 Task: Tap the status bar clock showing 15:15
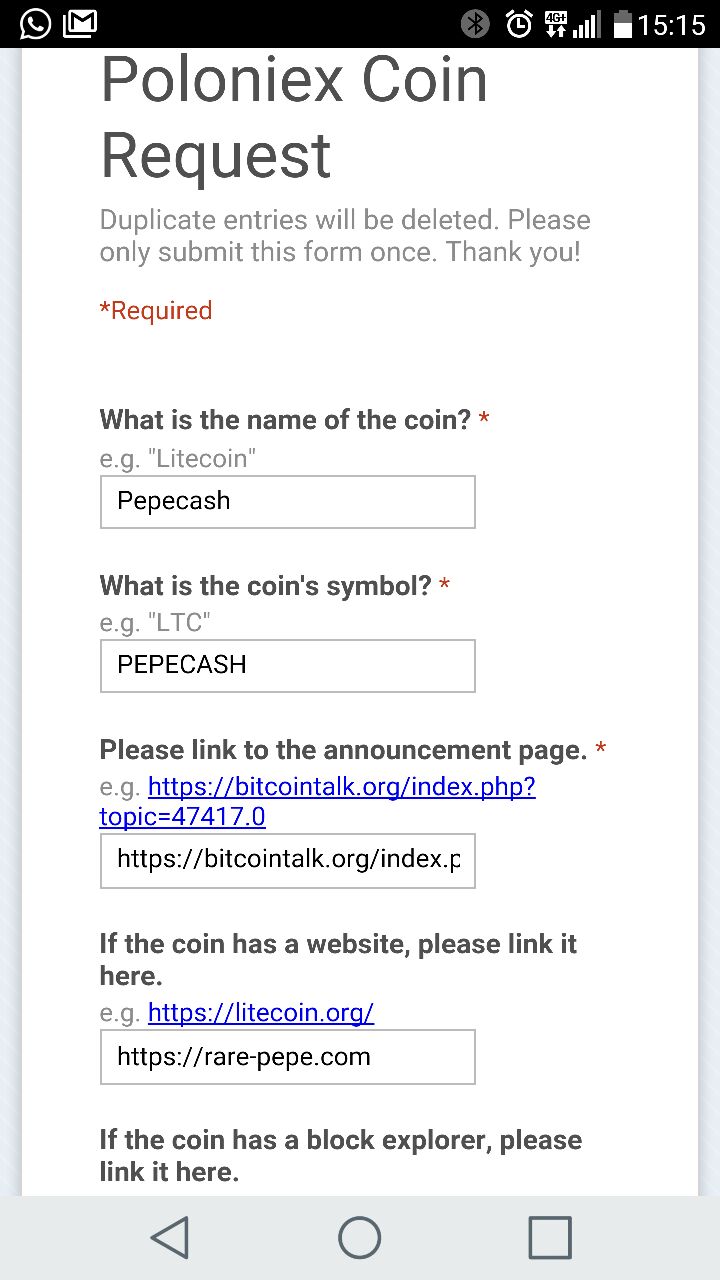[x=672, y=25]
